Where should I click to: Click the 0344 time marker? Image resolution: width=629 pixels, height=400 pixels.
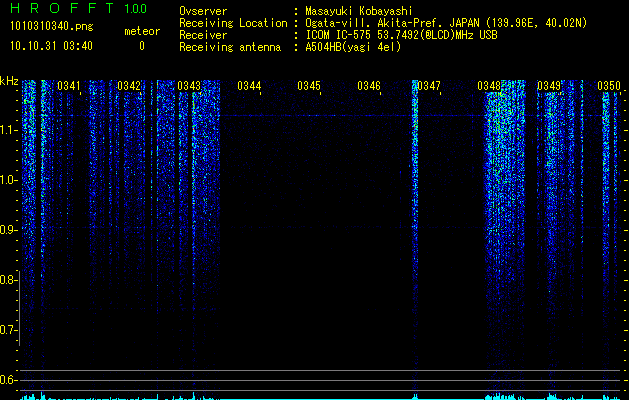tap(249, 86)
